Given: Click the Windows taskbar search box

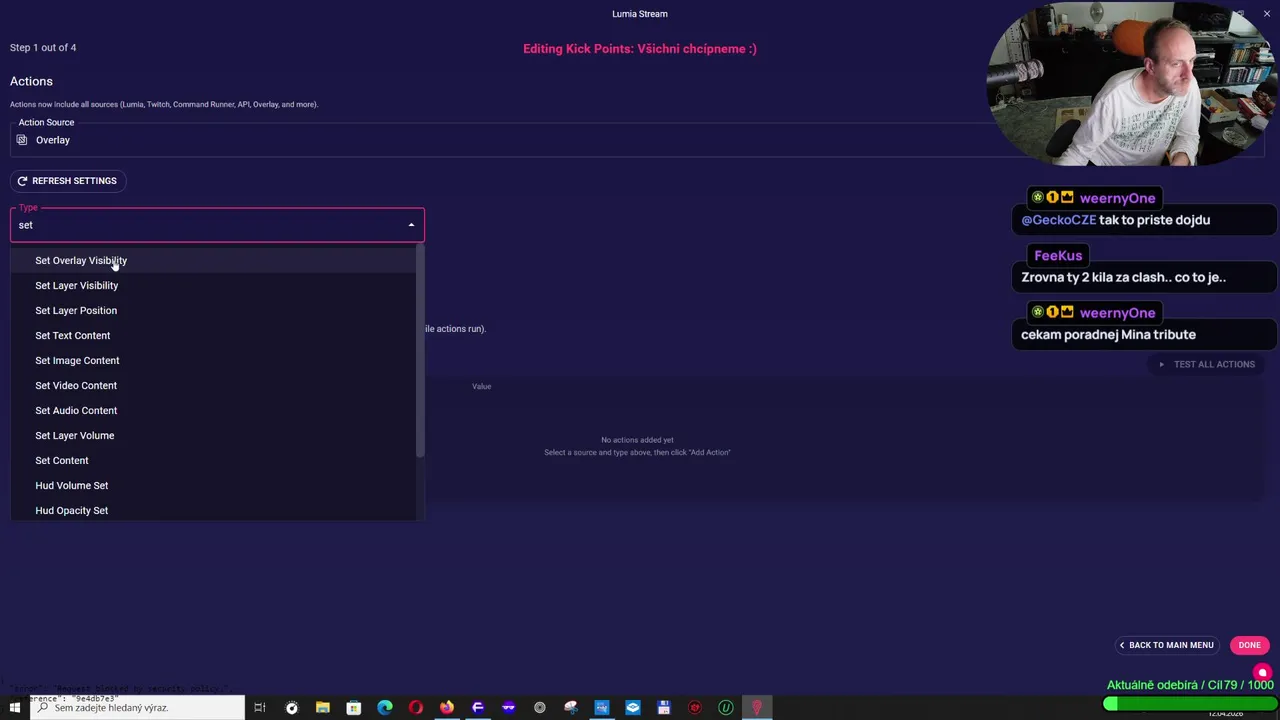Looking at the screenshot, I should pos(137,708).
